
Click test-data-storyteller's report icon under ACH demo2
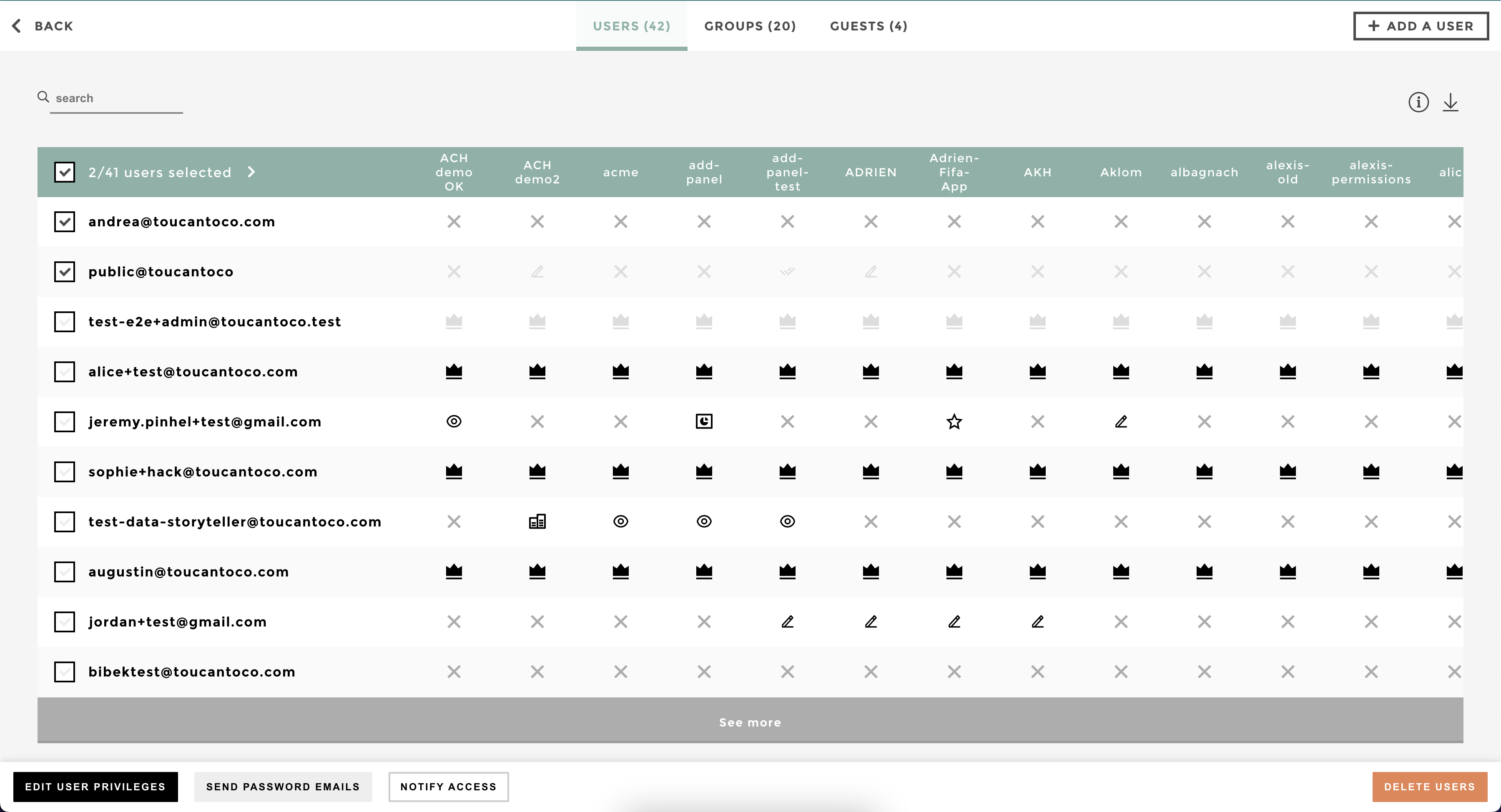(537, 521)
